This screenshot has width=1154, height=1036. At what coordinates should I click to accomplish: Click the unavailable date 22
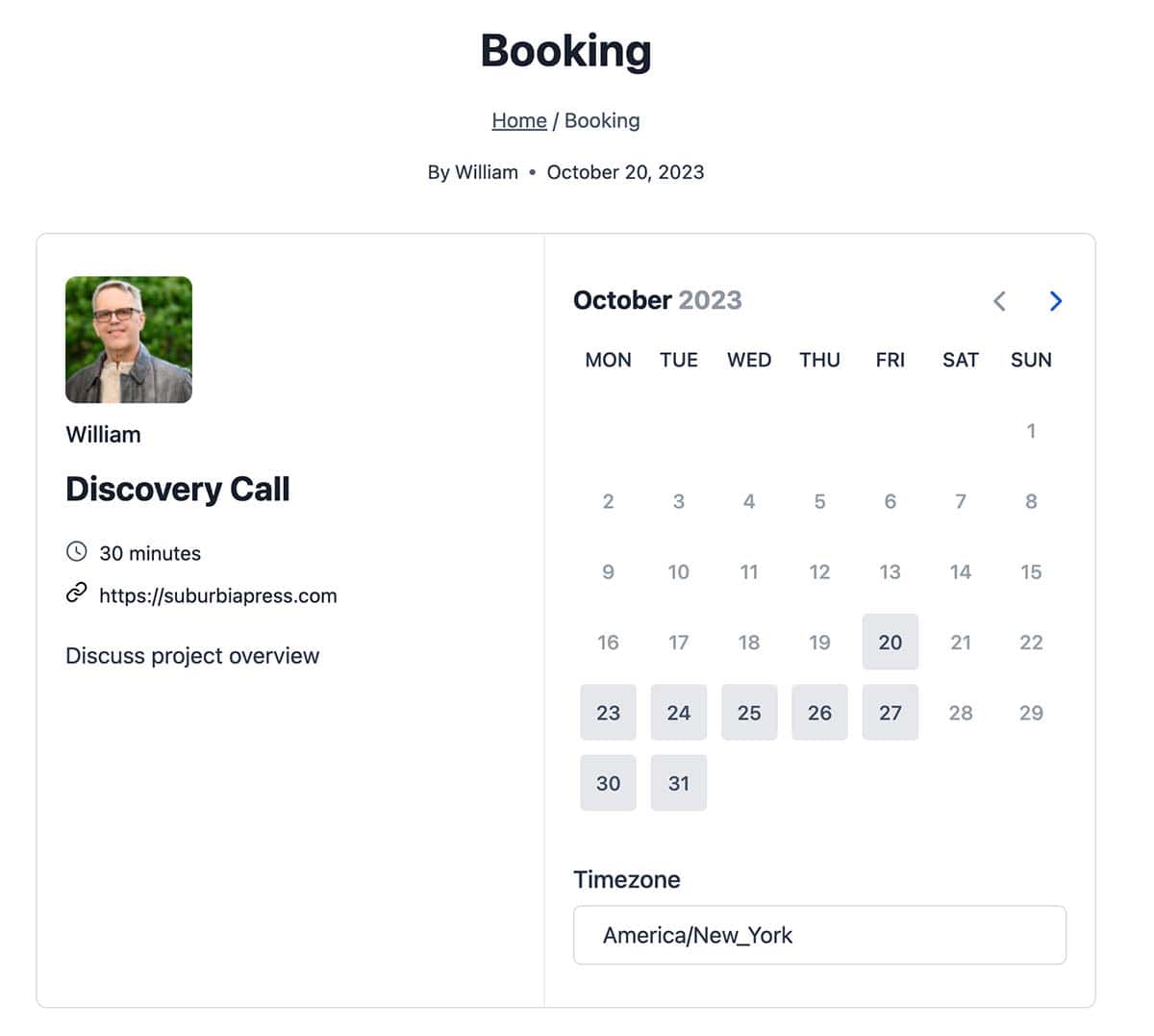point(1031,642)
